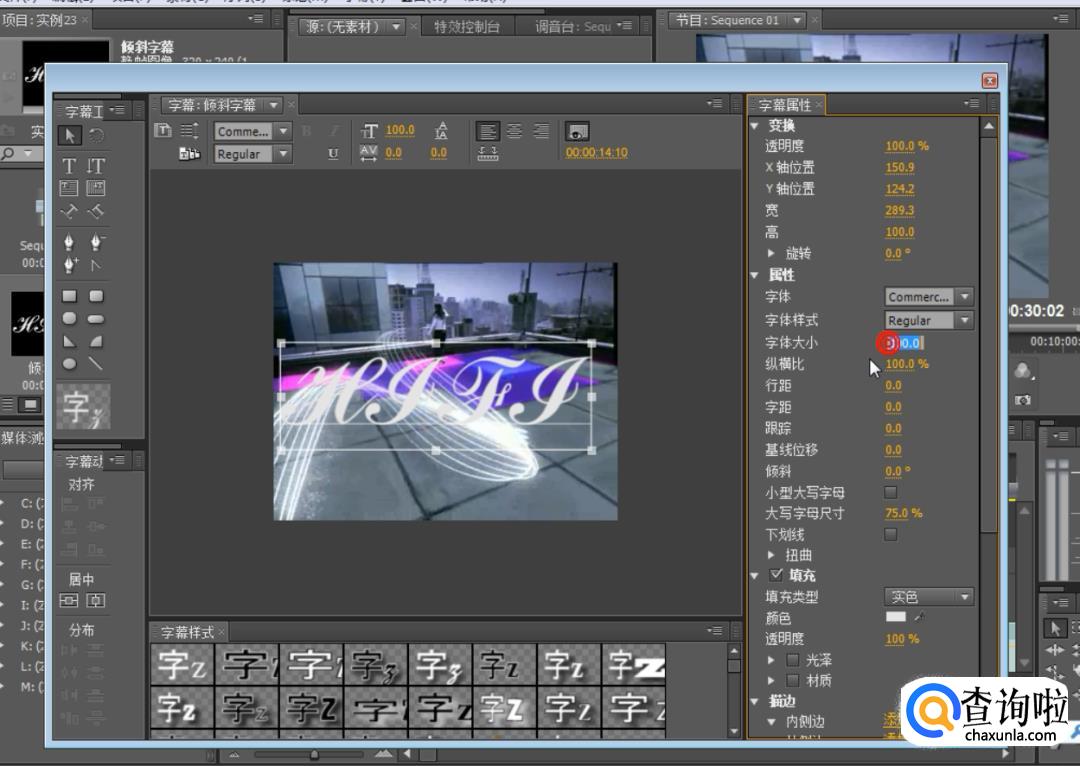This screenshot has height=766, width=1080.
Task: Choose the Line drawing tool
Action: (x=96, y=364)
